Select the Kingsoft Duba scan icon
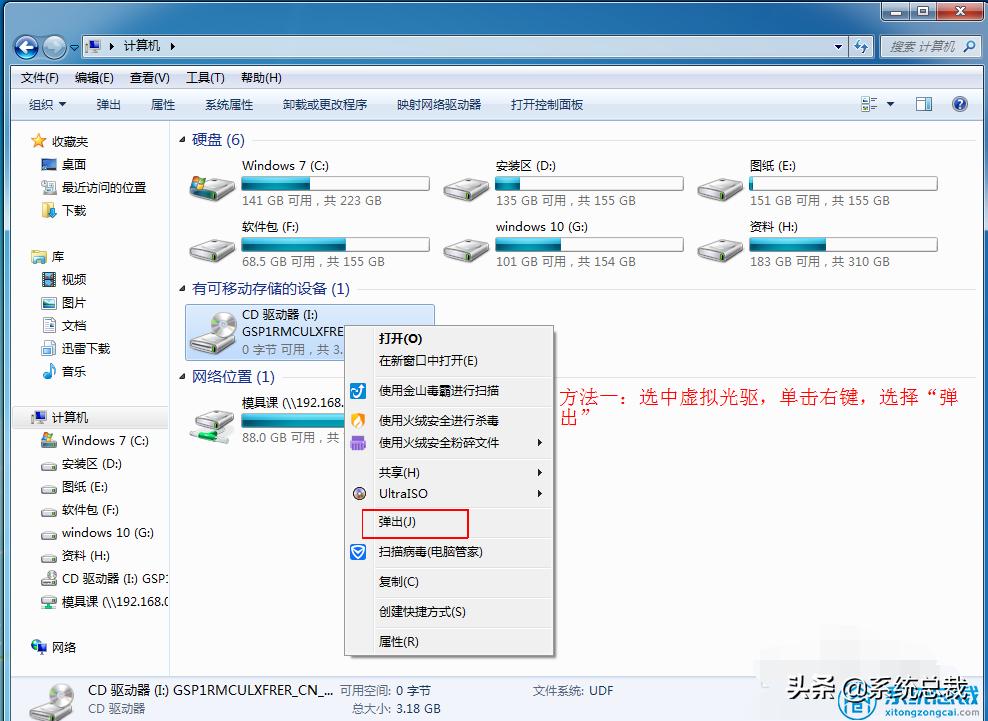 357,392
